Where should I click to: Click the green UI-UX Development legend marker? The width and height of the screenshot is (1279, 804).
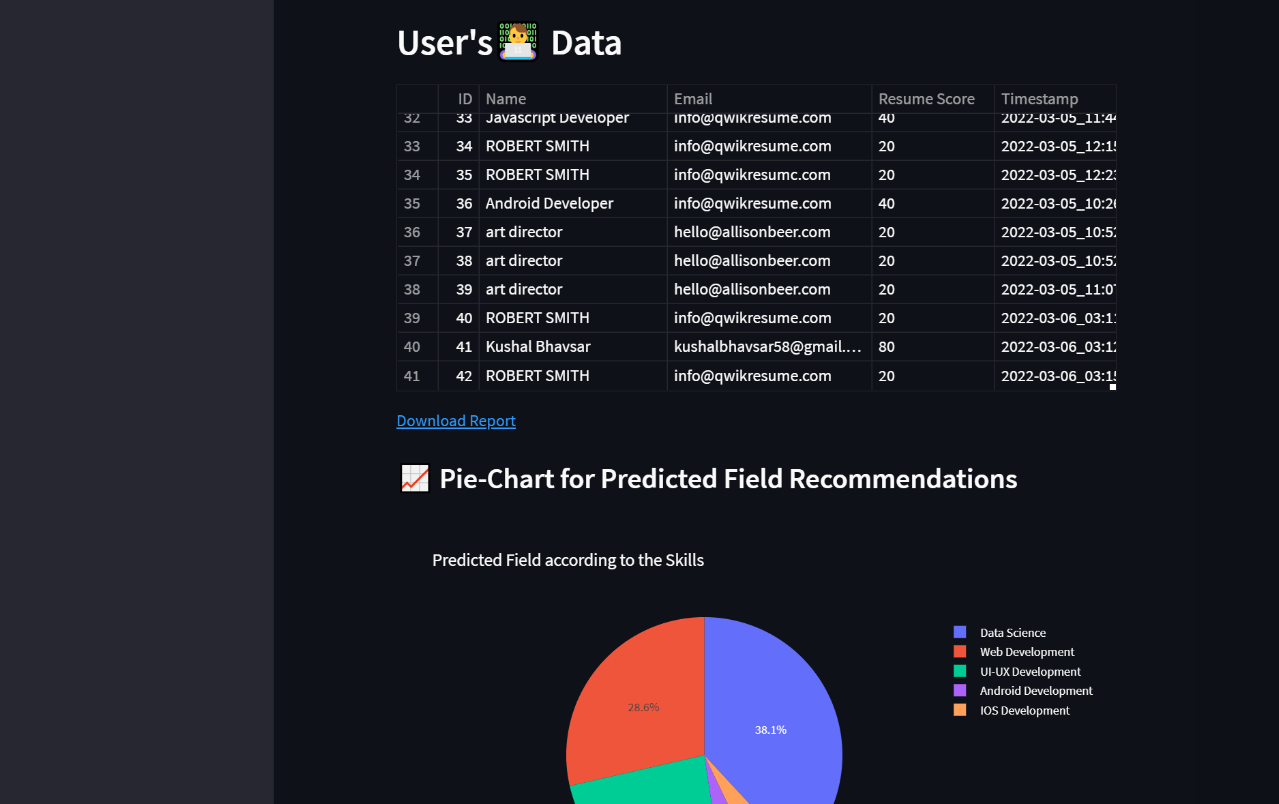point(959,671)
